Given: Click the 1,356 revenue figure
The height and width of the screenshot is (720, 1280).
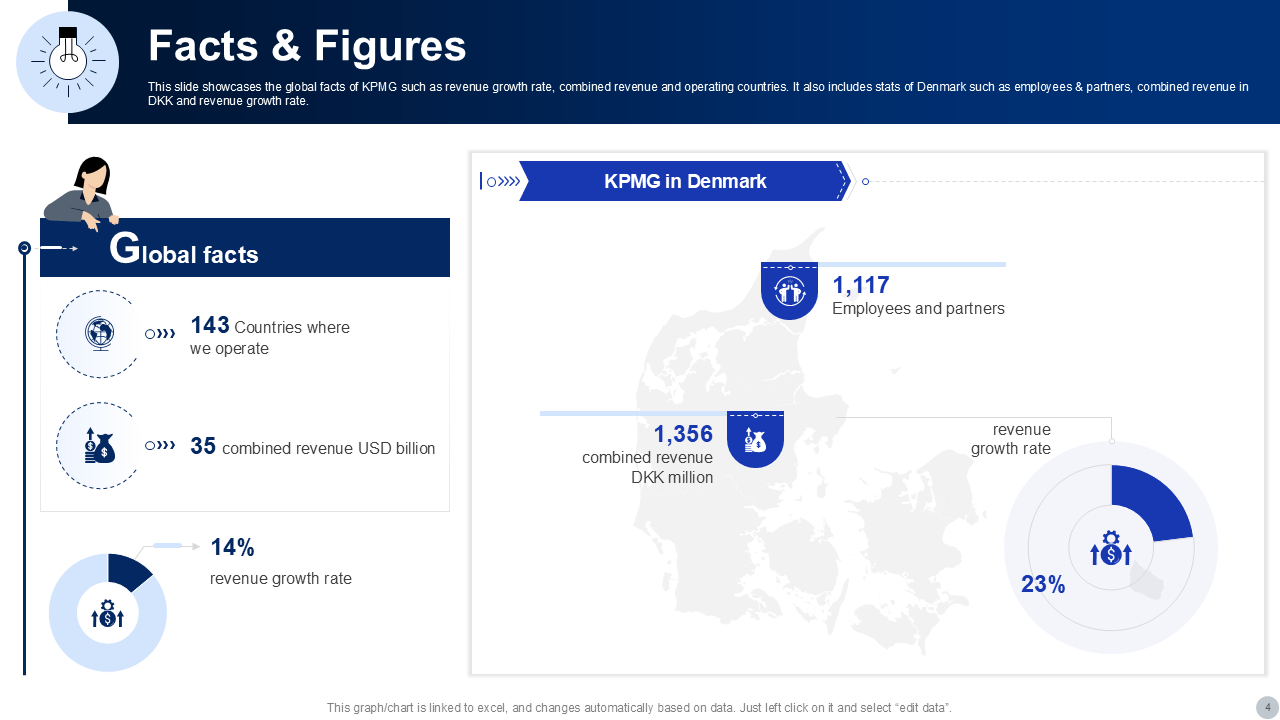Looking at the screenshot, I should (684, 434).
